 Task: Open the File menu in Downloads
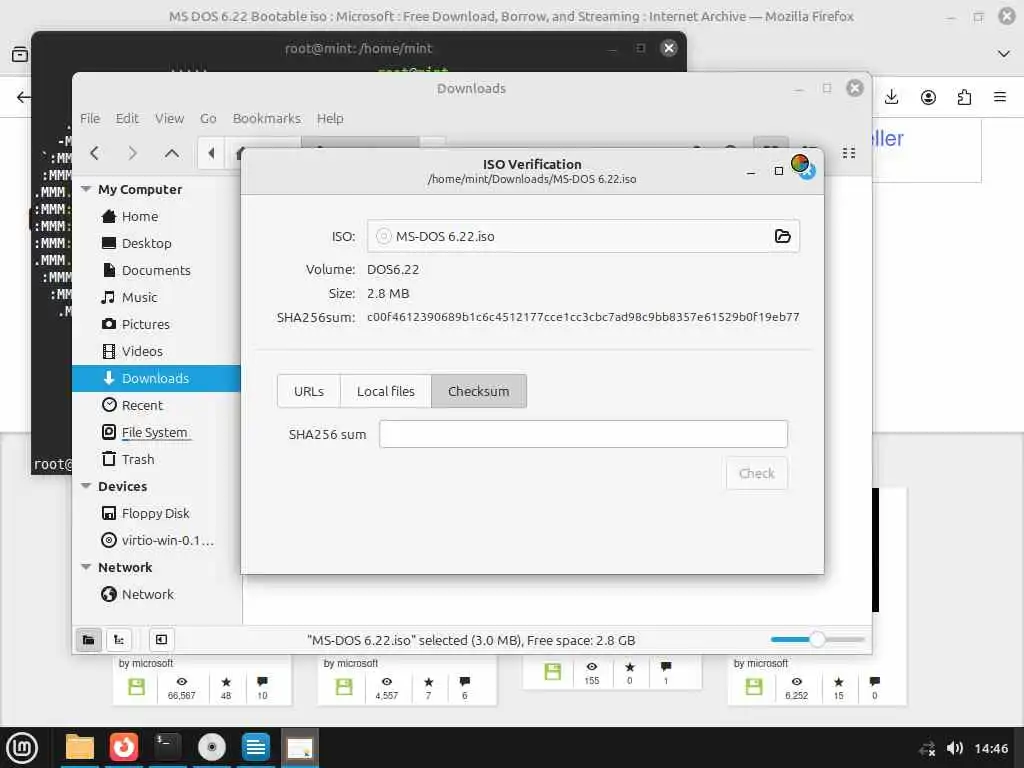[90, 118]
